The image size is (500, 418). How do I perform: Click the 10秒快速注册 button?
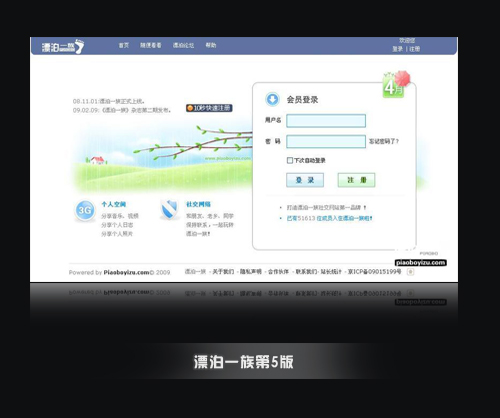tap(209, 108)
